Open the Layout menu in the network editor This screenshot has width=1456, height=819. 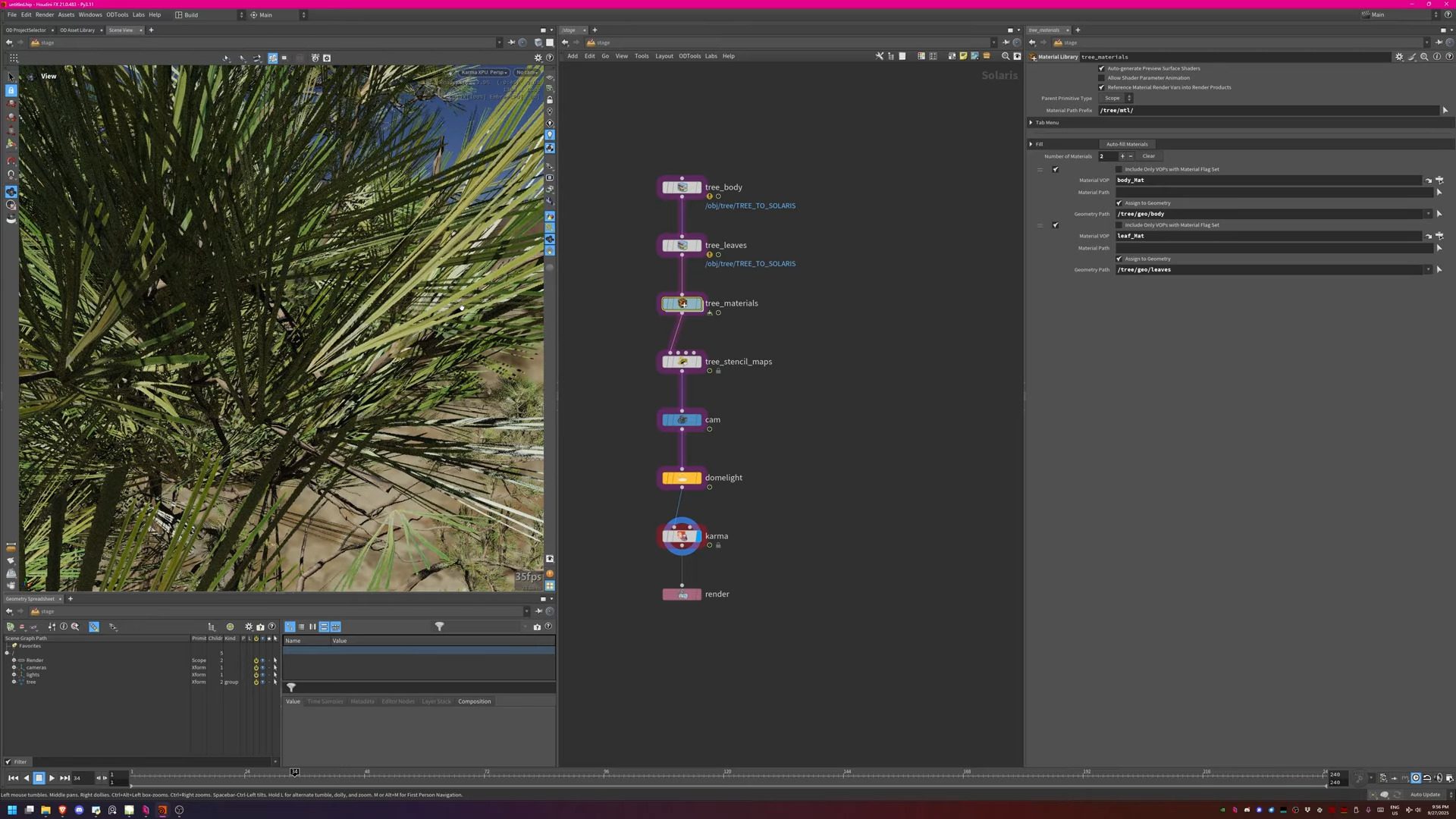[664, 56]
